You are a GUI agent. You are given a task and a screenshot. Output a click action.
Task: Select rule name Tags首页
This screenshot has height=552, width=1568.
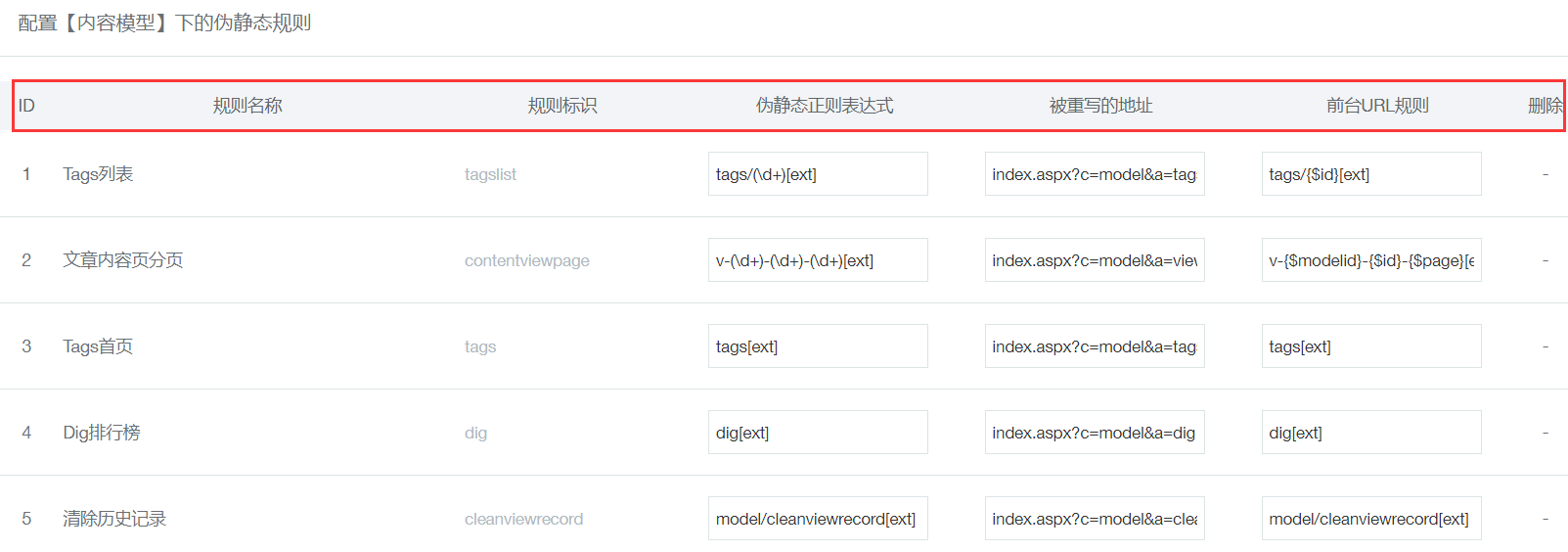click(x=98, y=346)
